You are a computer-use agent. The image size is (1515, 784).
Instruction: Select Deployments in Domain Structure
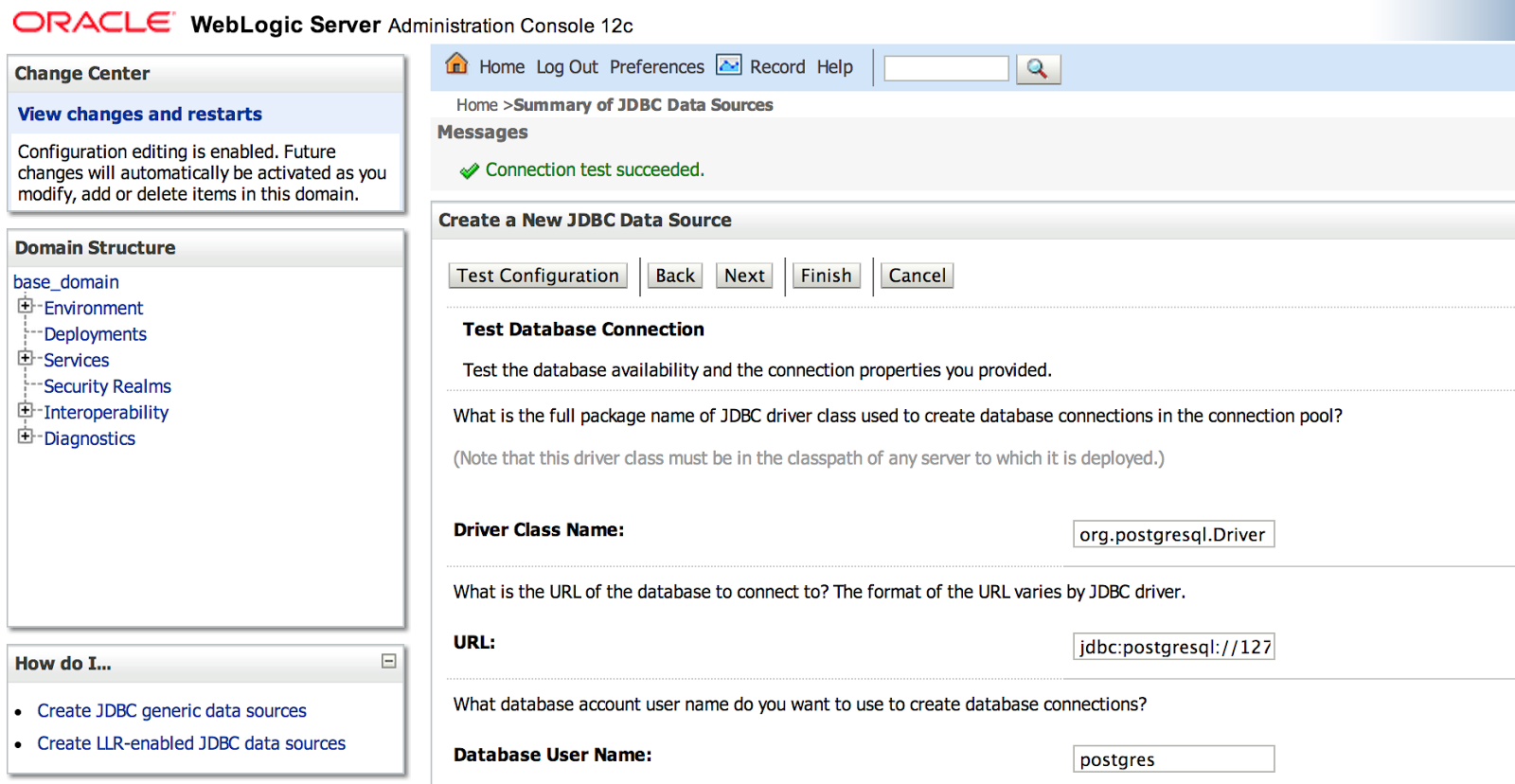pyautogui.click(x=96, y=334)
